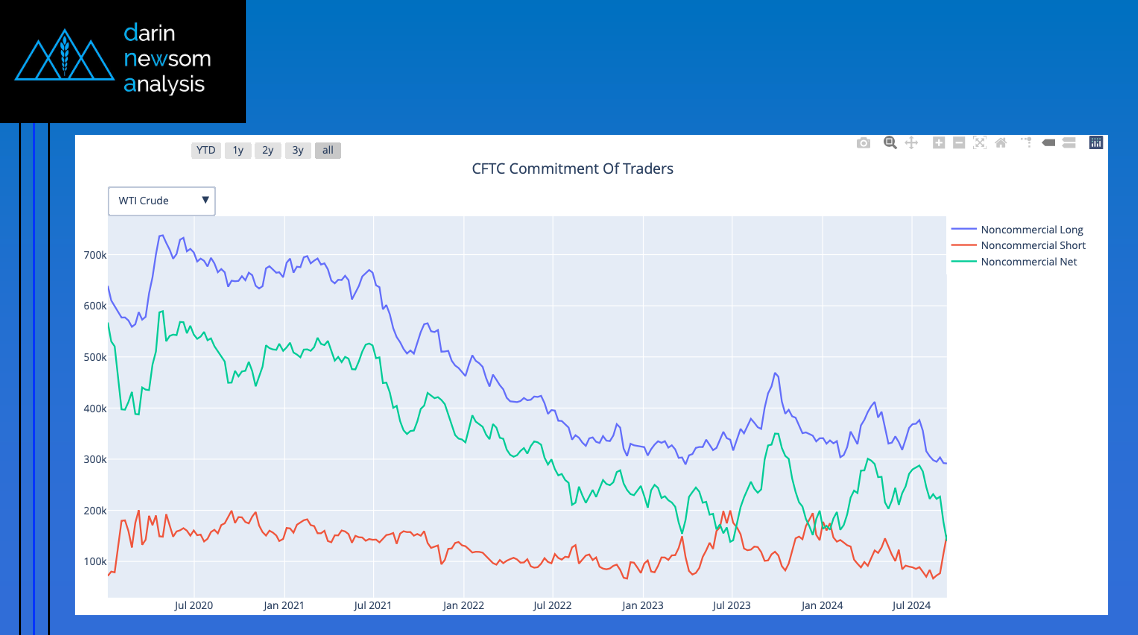The height and width of the screenshot is (635, 1138).
Task: Click the Zoom out minus icon
Action: point(958,143)
